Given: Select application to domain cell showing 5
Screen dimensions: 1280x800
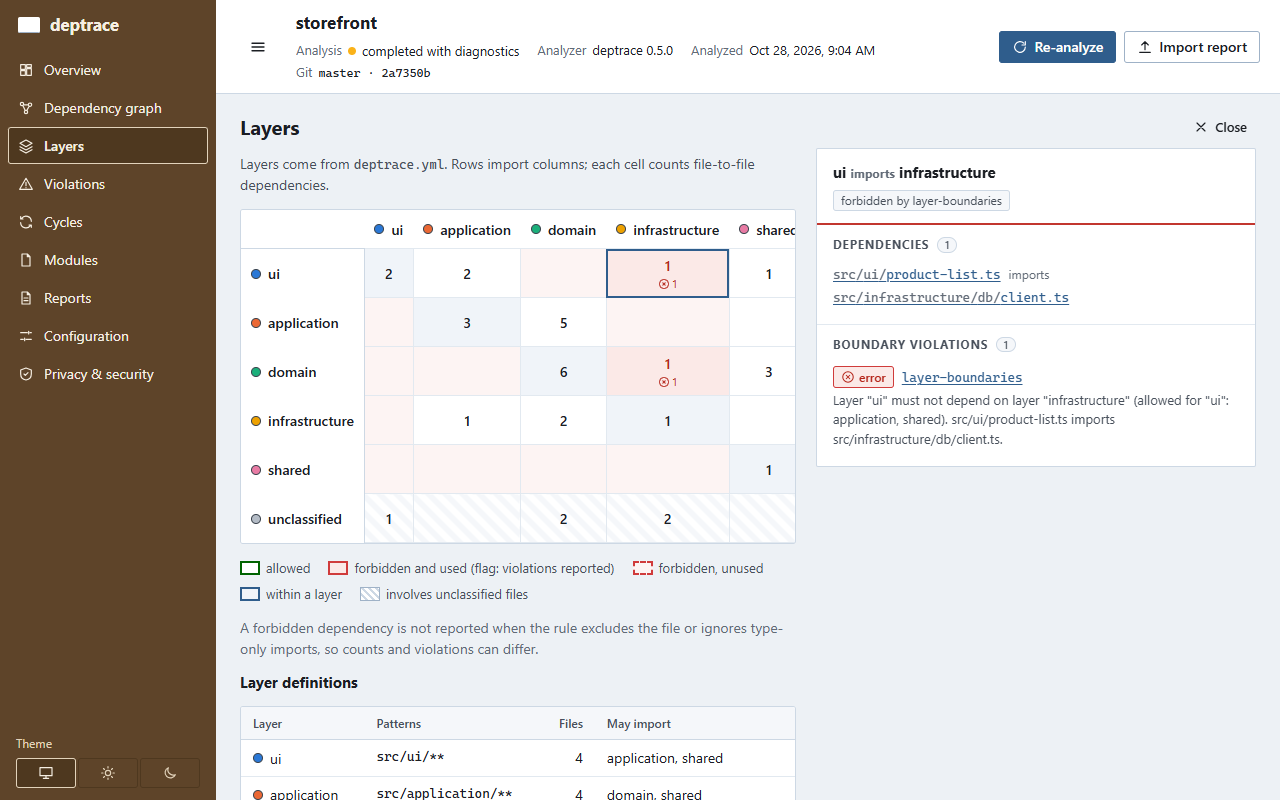Looking at the screenshot, I should coord(564,322).
